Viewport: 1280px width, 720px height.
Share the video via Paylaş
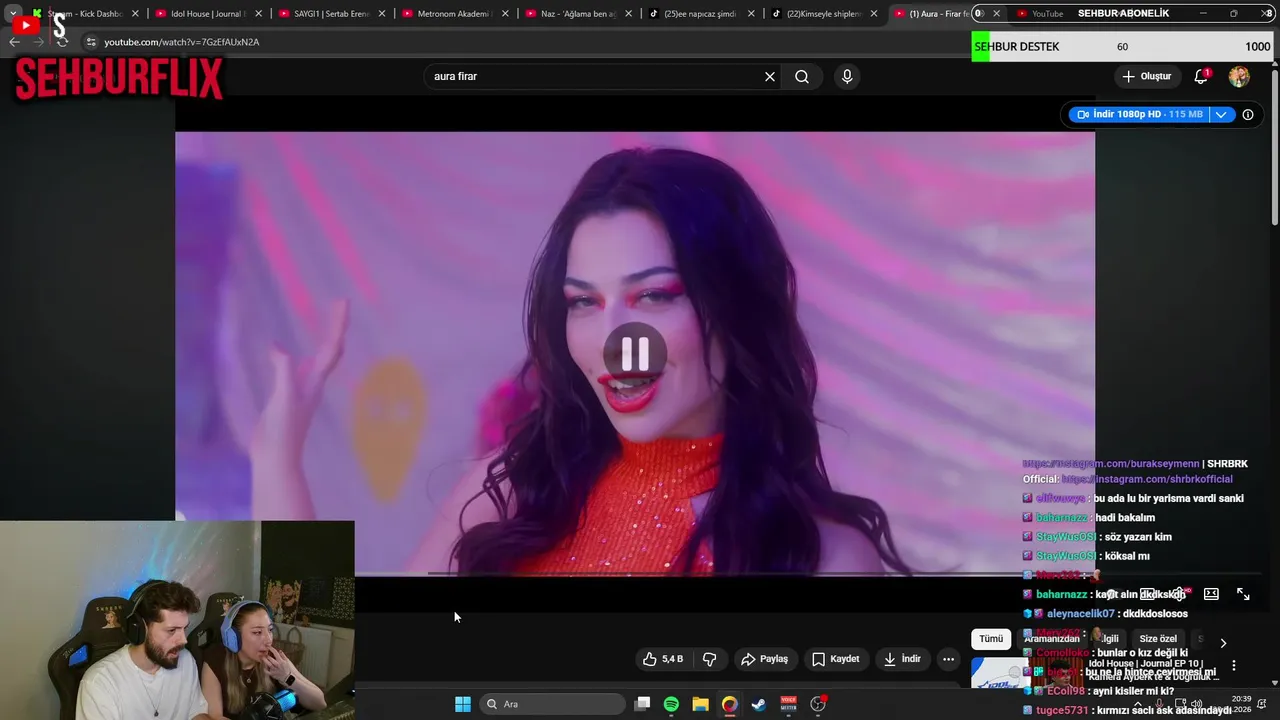click(764, 659)
